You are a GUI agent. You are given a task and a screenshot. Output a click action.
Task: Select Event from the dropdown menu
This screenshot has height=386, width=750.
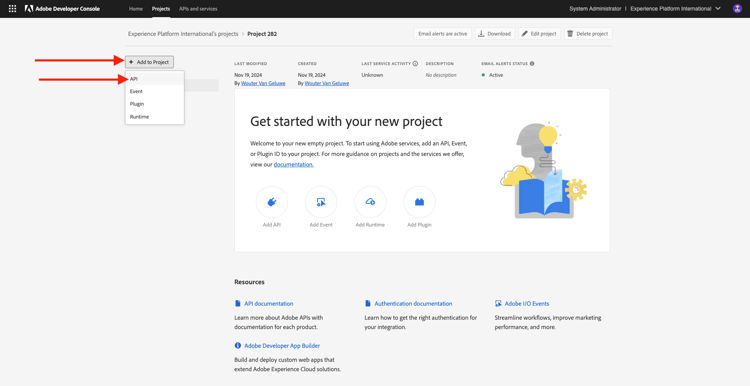[x=154, y=91]
